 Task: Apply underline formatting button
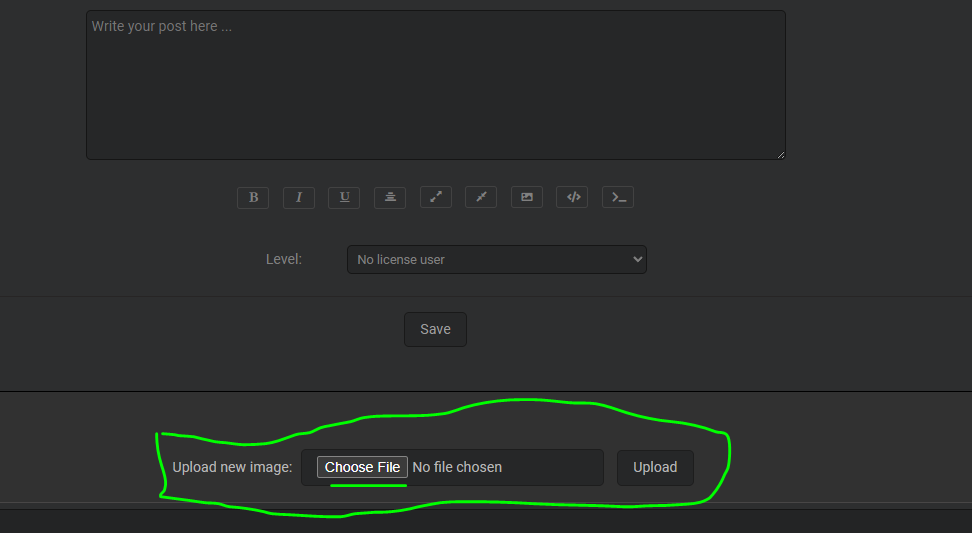344,197
